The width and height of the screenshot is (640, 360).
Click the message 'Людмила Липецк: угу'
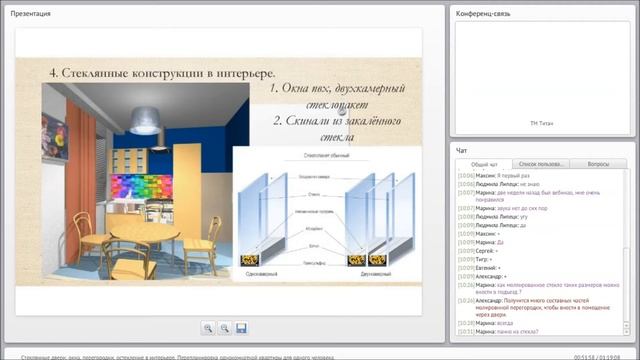coord(493,217)
